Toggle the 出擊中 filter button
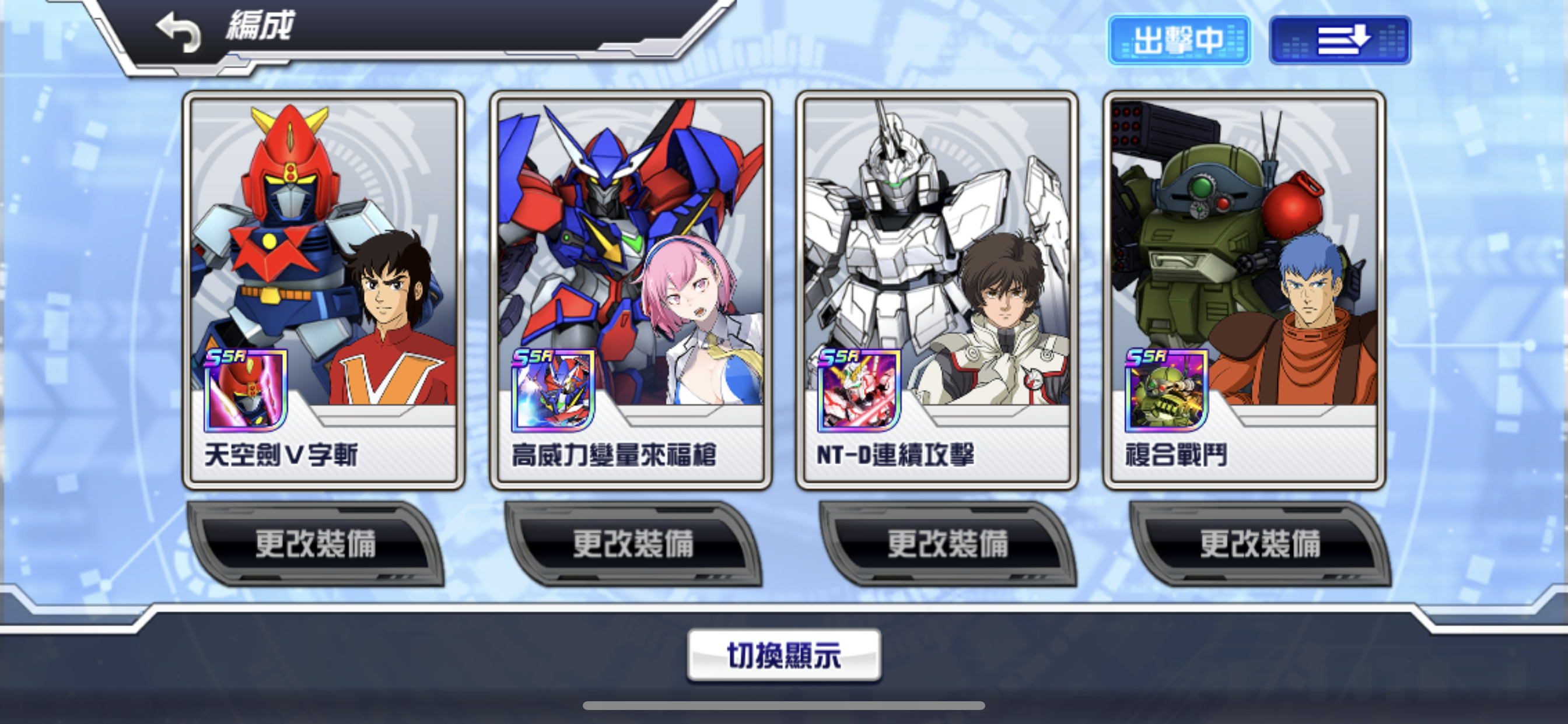 point(1179,40)
